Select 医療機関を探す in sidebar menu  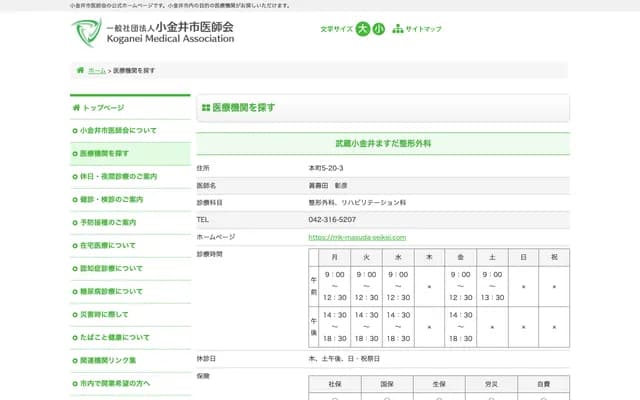pos(104,154)
